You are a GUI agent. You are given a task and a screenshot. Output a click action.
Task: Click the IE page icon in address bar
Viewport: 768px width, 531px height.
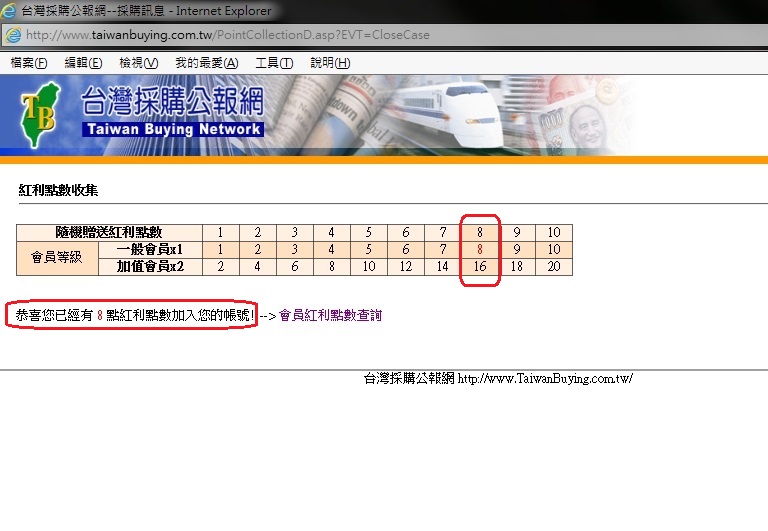13,35
